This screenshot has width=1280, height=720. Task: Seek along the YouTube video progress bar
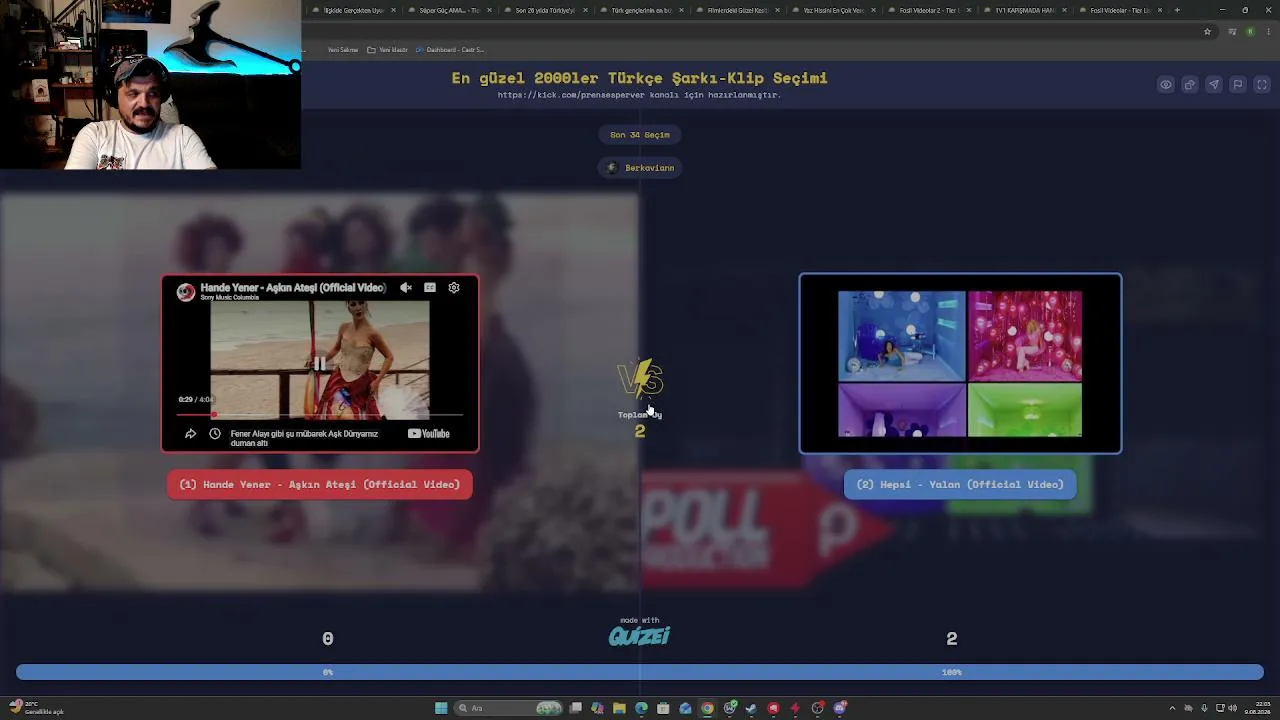click(320, 413)
